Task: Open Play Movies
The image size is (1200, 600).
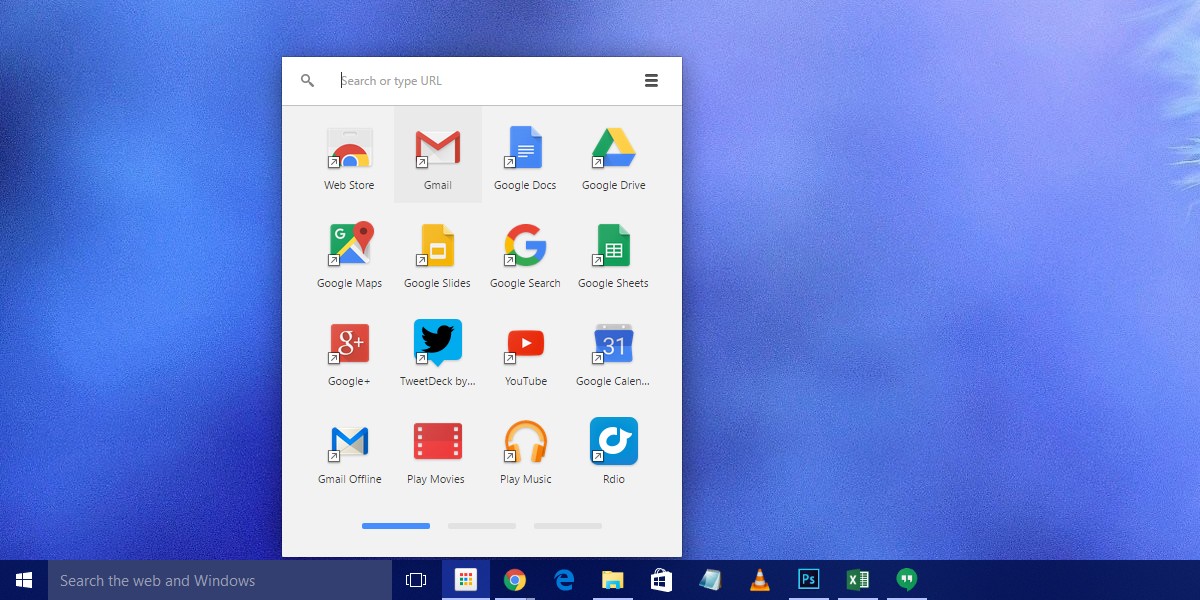Action: (437, 442)
